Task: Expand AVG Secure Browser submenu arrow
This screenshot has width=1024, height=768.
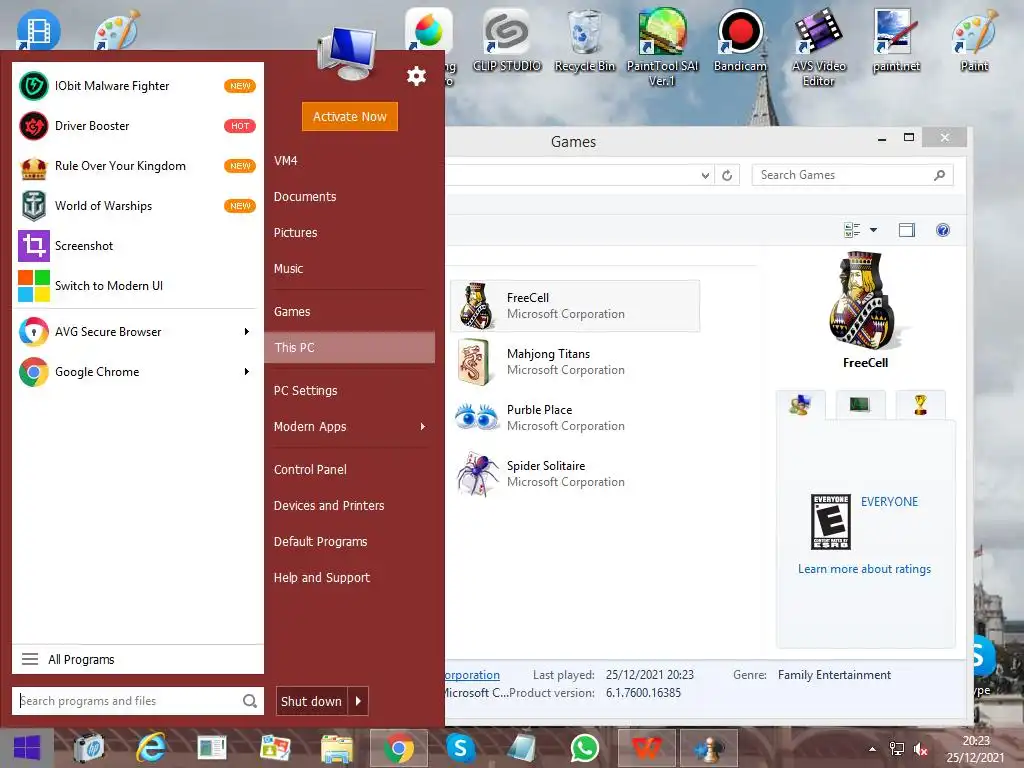Action: coord(246,332)
